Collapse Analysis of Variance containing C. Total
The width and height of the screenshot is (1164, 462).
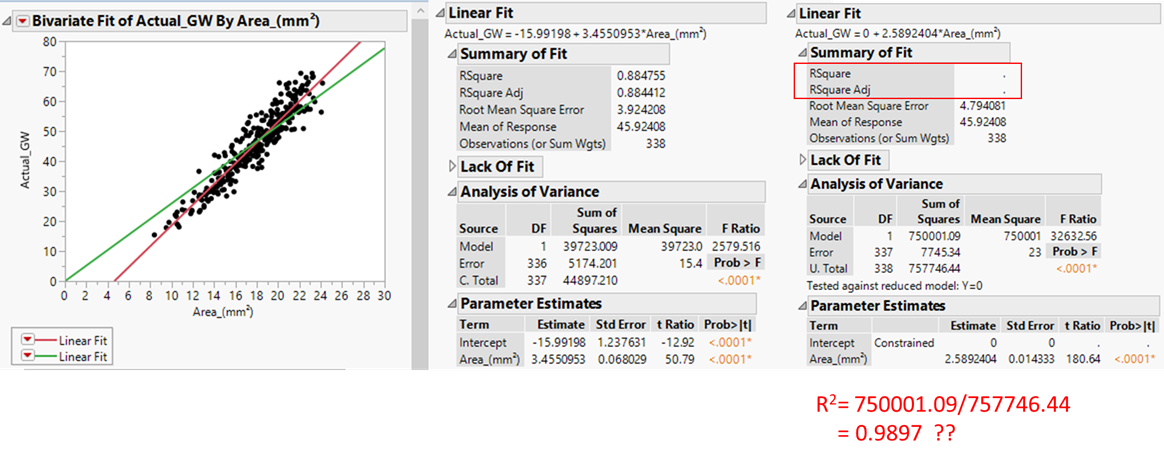(x=452, y=192)
